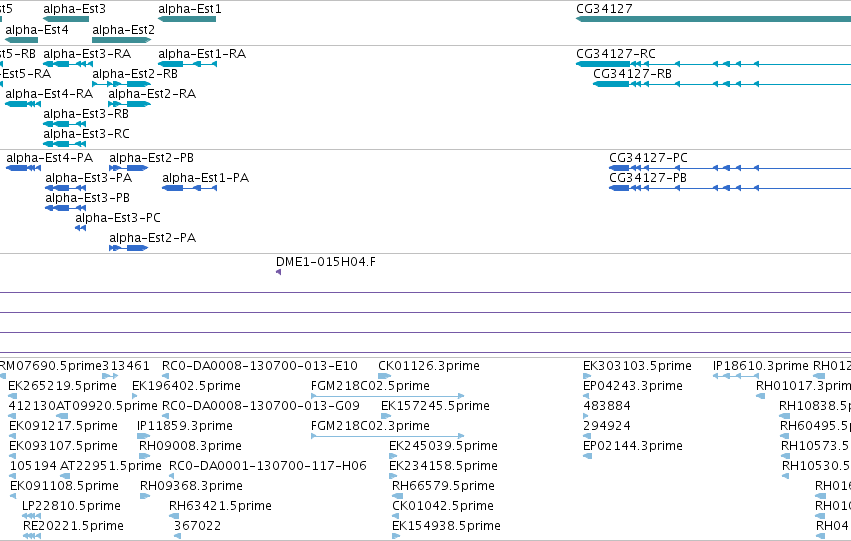
Task: Select the alpha-Est1 gene bar
Action: (x=187, y=19)
